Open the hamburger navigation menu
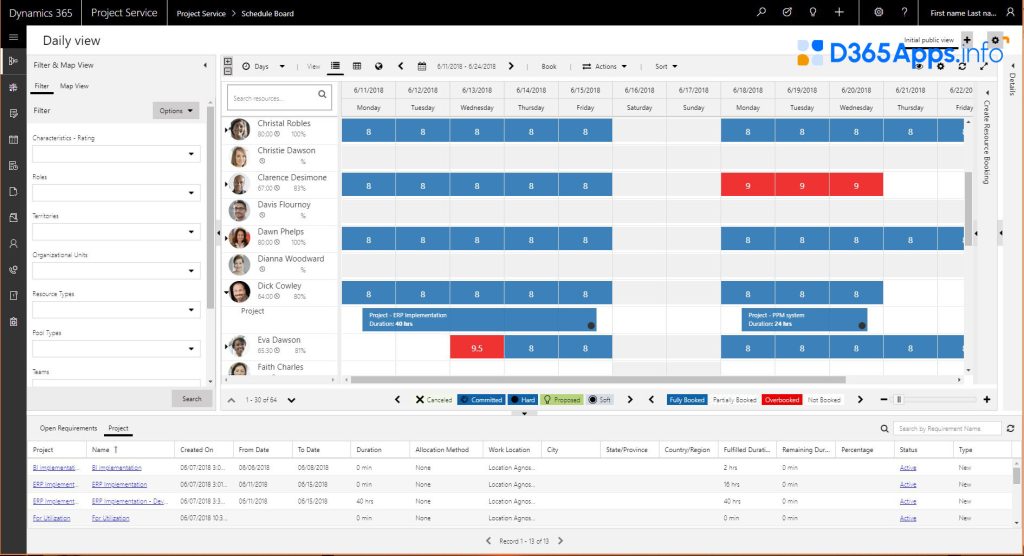 coord(13,37)
